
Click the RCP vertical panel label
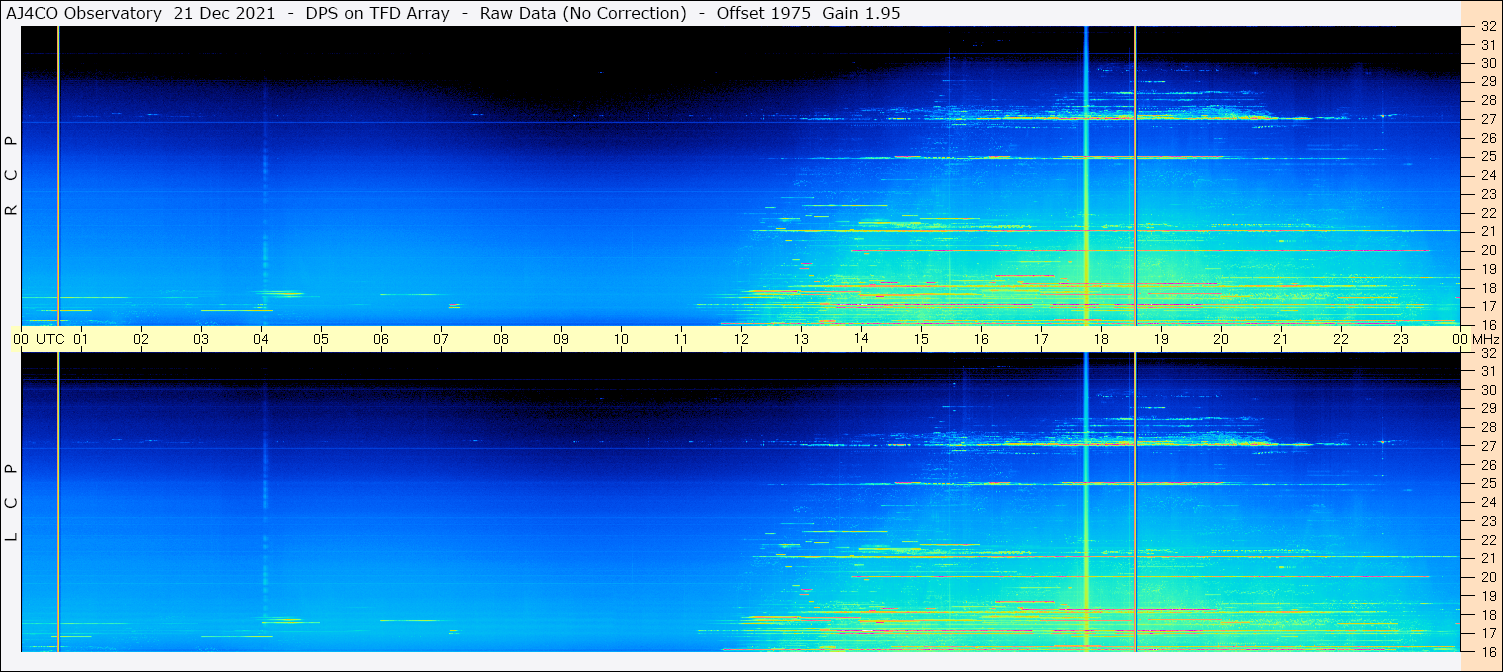12,176
